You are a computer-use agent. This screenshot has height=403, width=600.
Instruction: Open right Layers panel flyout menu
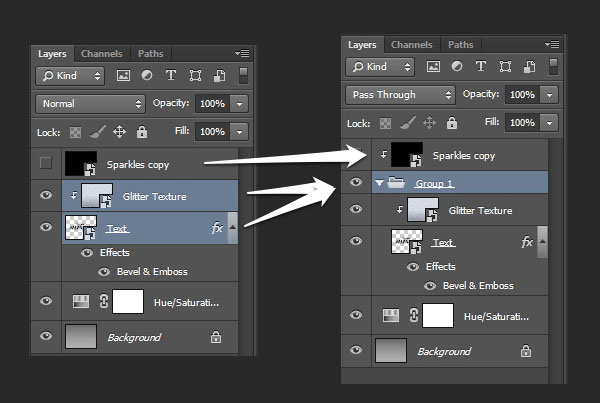(552, 44)
